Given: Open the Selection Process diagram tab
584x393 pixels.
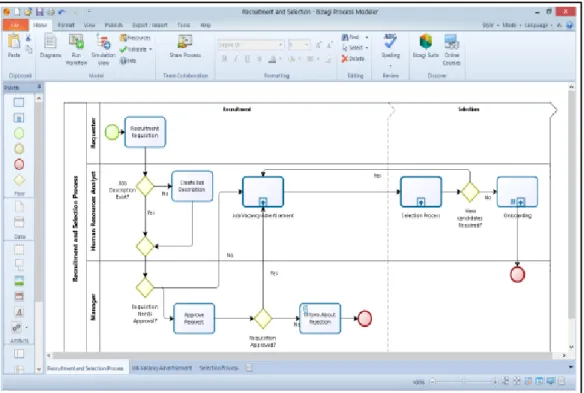Looking at the screenshot, I should (219, 368).
